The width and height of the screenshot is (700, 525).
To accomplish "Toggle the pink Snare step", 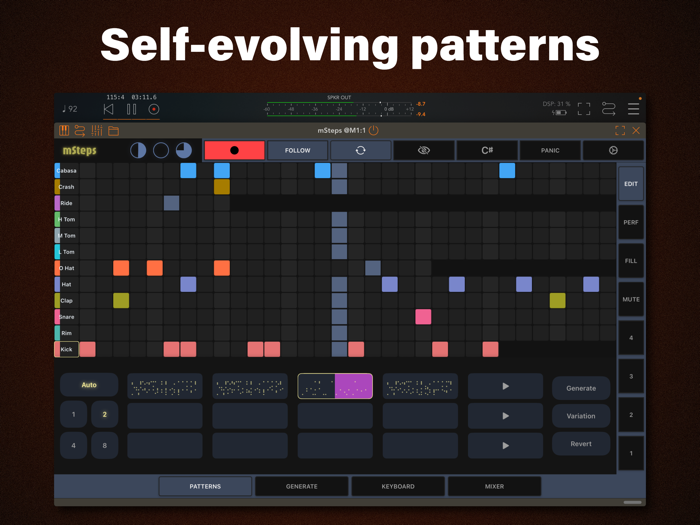I will click(423, 317).
